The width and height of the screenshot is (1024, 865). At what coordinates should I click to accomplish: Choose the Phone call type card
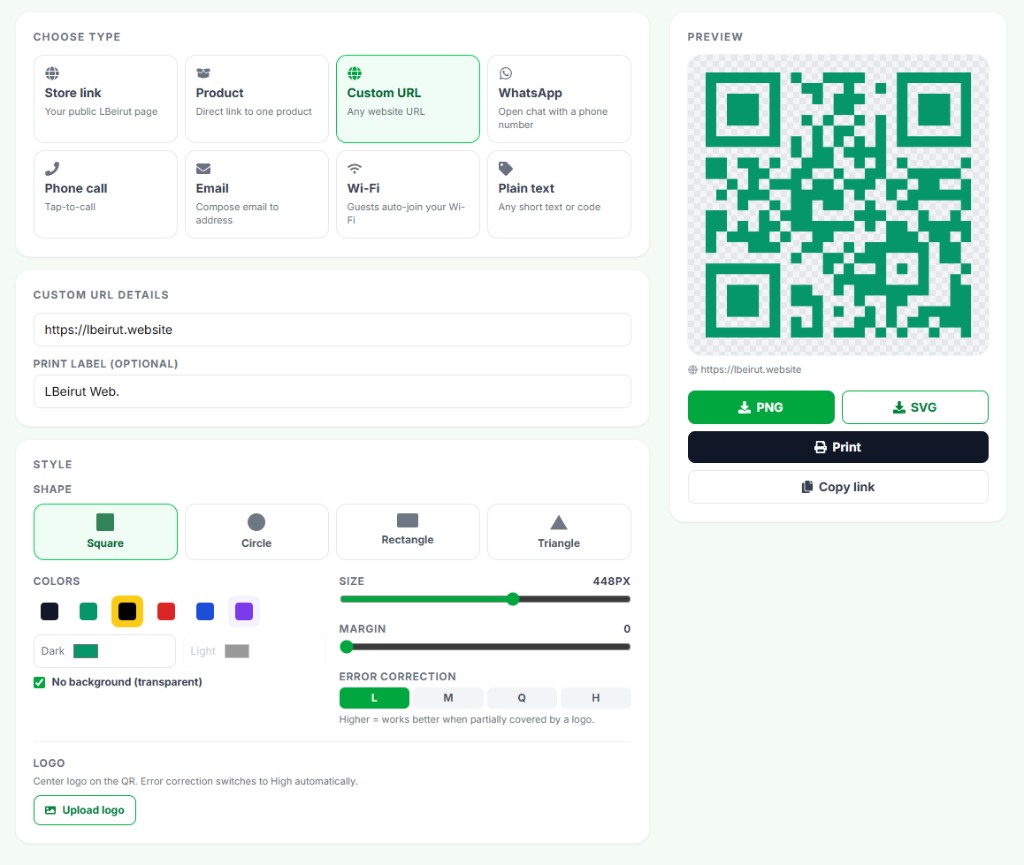(105, 195)
